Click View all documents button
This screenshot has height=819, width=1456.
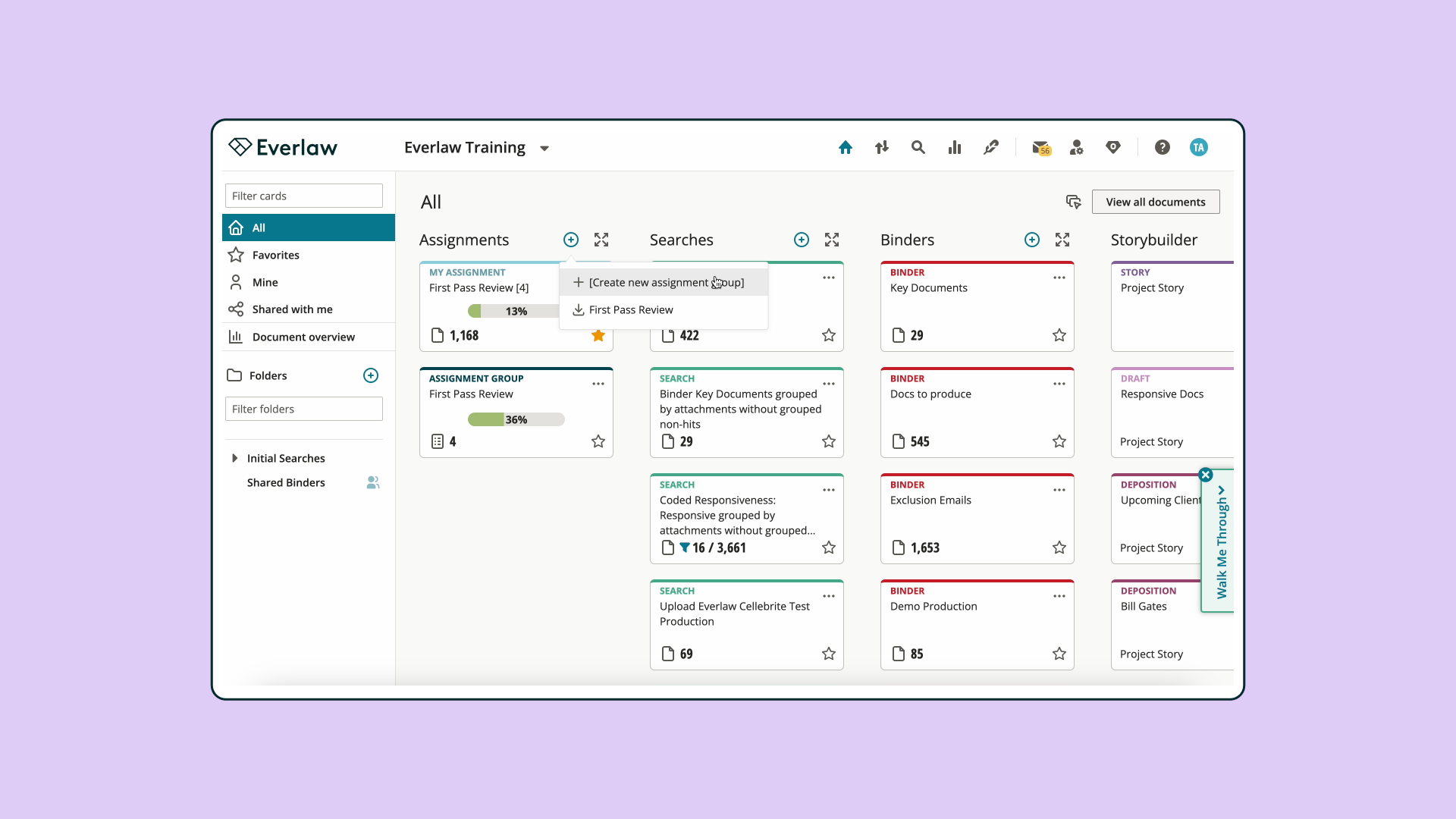pos(1155,202)
